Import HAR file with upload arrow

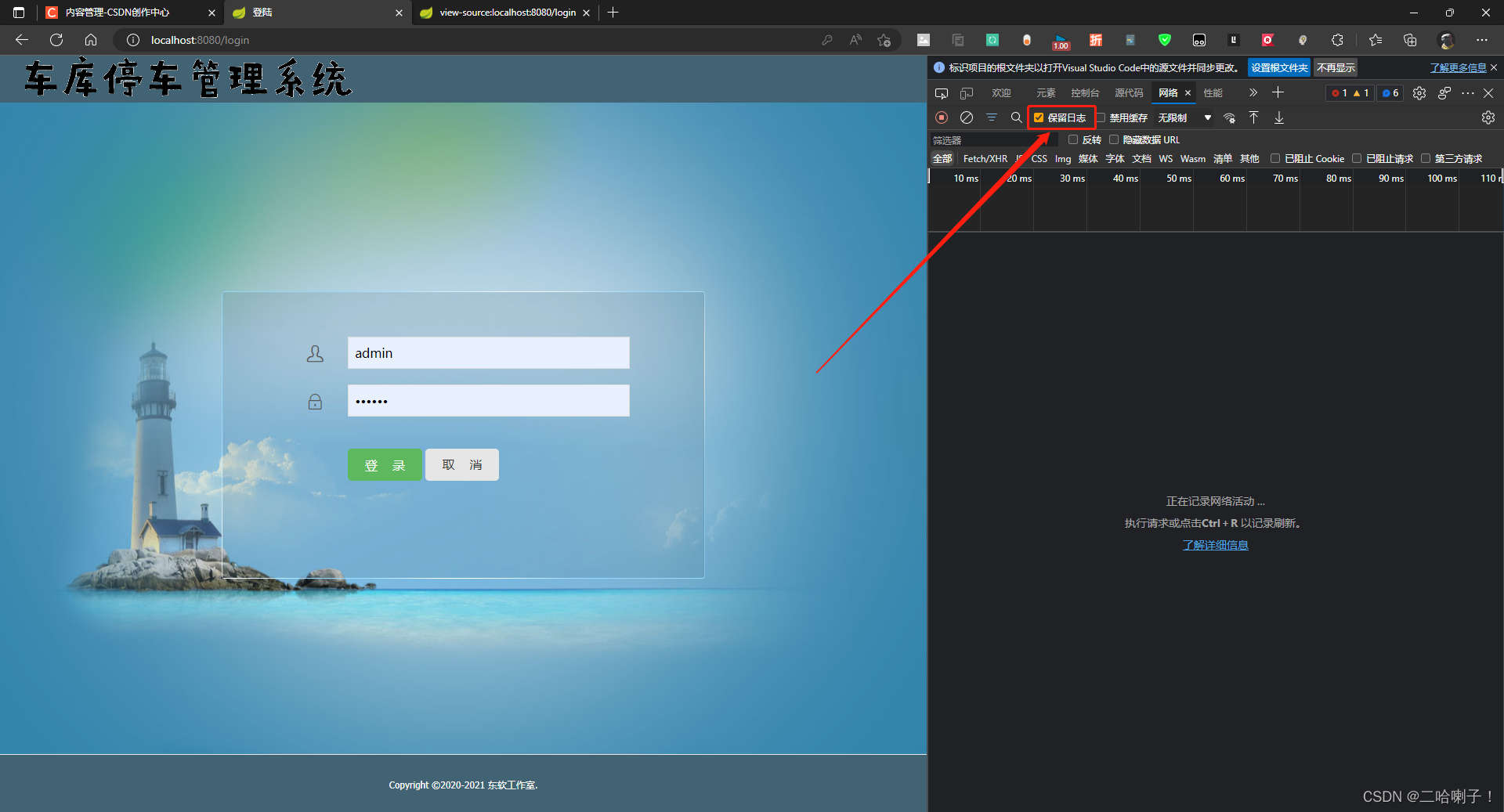point(1253,117)
